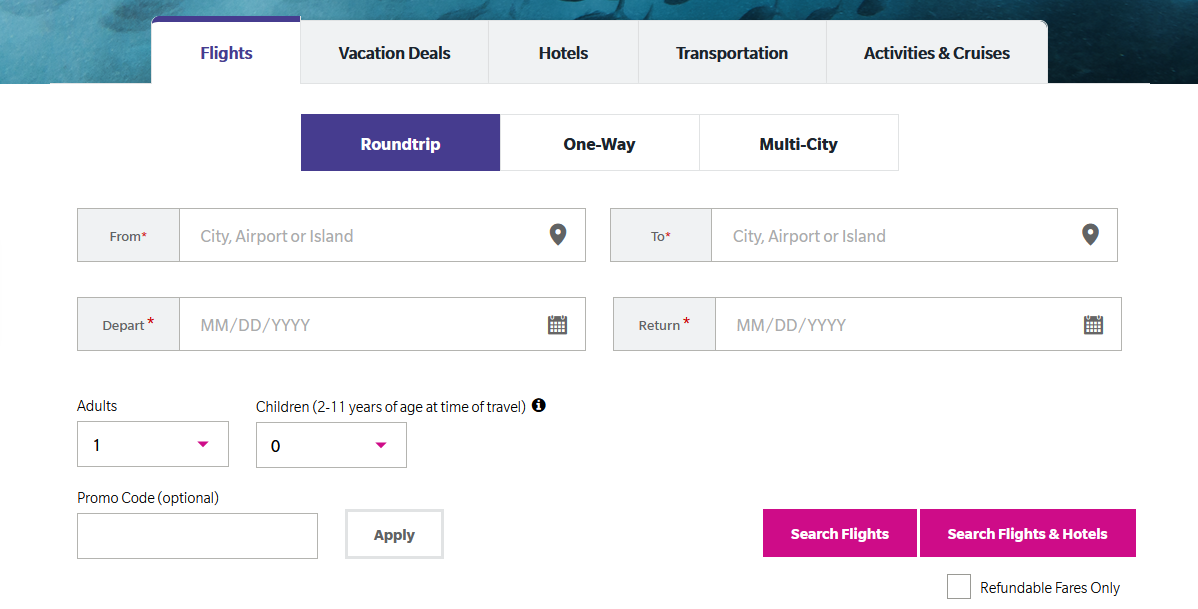Open the Activities & Cruises tab
Image resolution: width=1198 pixels, height=609 pixels.
point(937,53)
